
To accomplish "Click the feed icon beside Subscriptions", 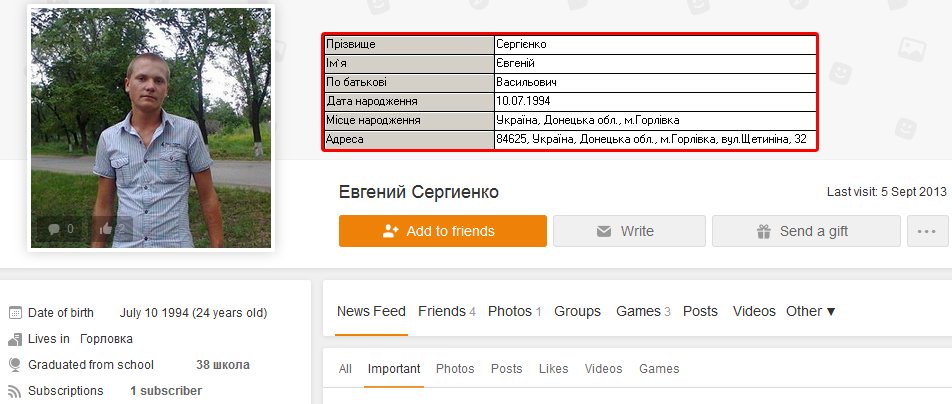I will pyautogui.click(x=15, y=391).
